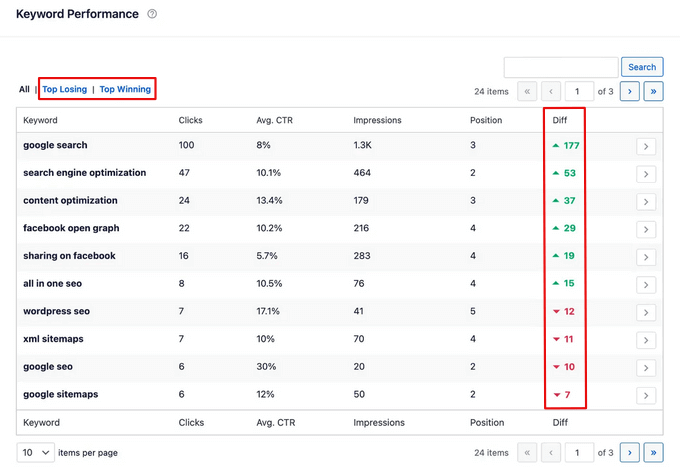Open details arrow for google sitemaps row
The height and width of the screenshot is (468, 680).
click(646, 396)
